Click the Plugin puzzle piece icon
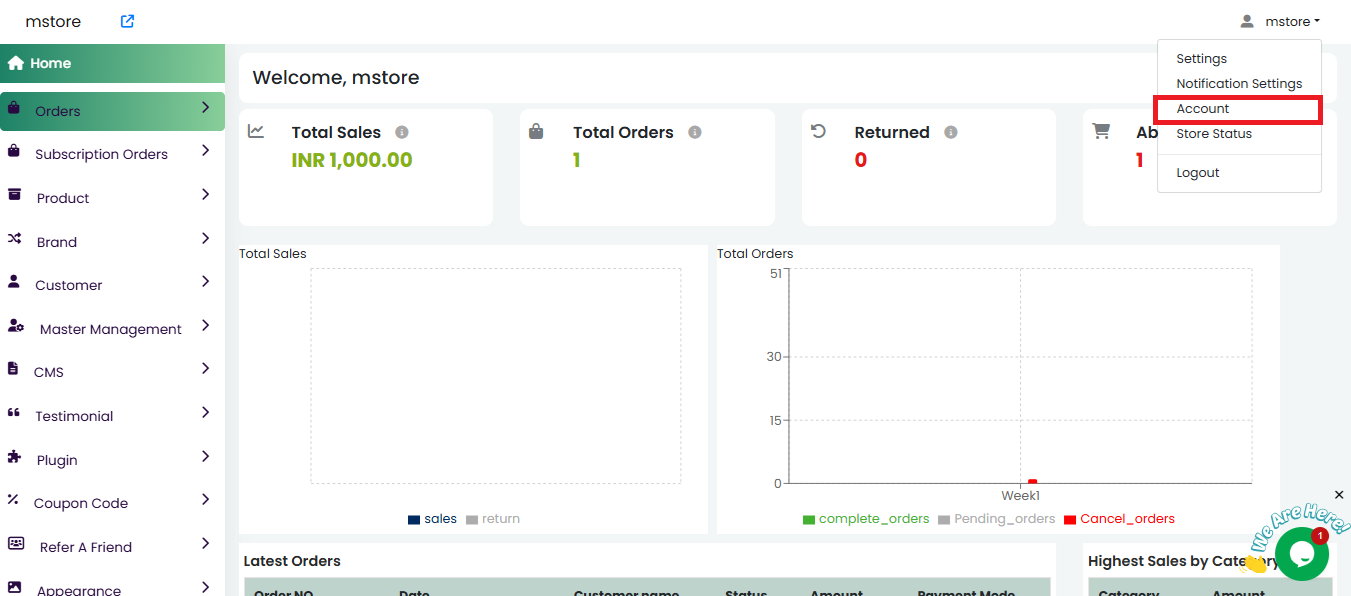The width and height of the screenshot is (1351, 596). coord(14,457)
